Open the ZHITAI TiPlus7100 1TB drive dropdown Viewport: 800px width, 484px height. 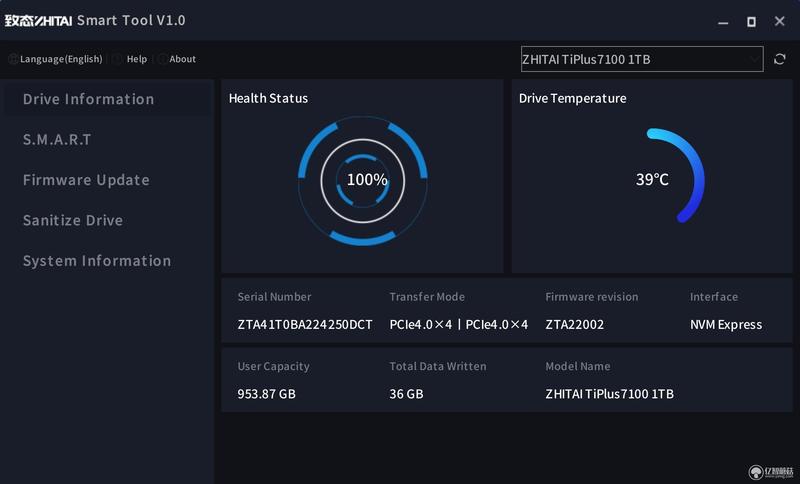click(642, 59)
